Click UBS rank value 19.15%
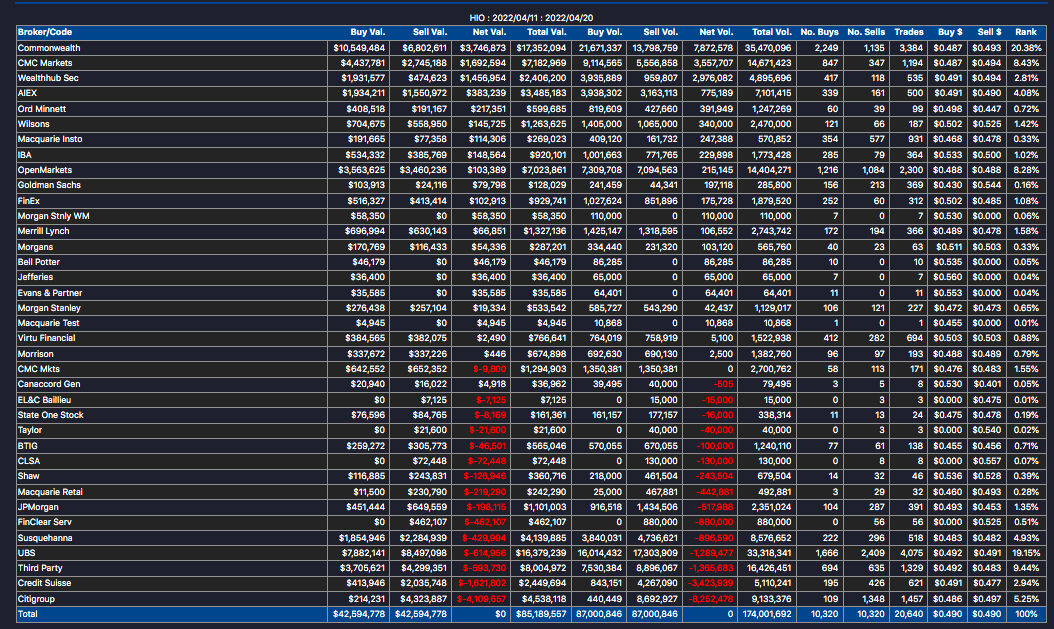This screenshot has height=629, width=1054. [x=1026, y=553]
